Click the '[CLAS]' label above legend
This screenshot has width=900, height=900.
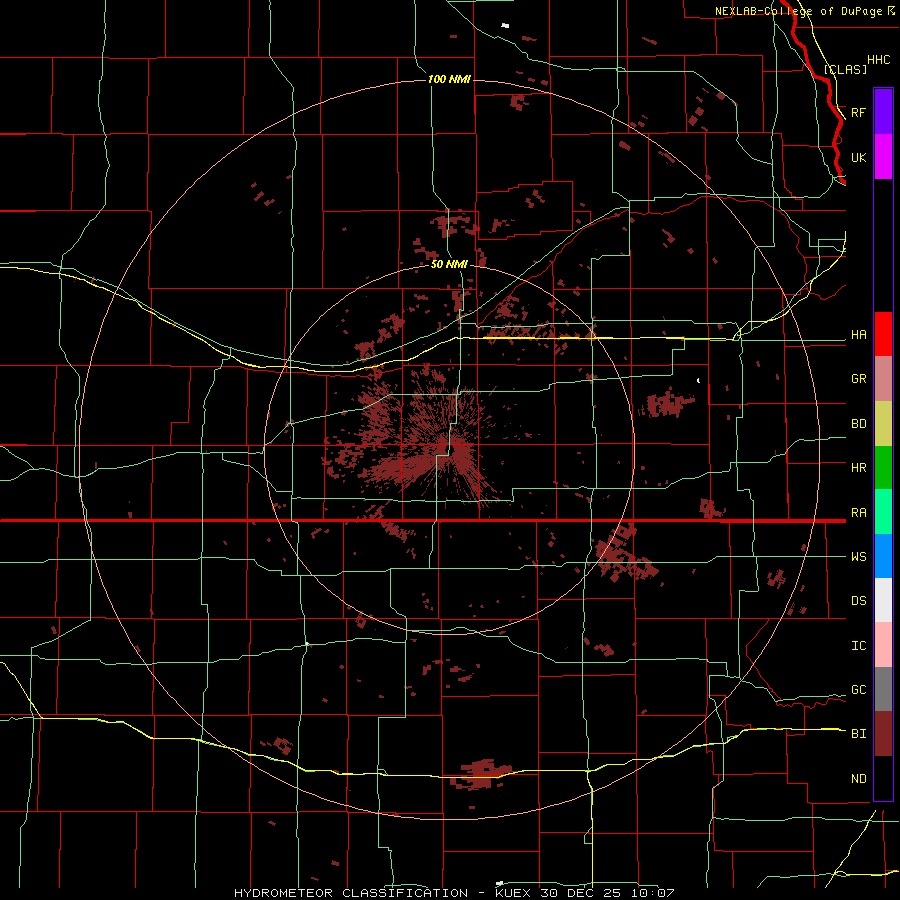(845, 69)
